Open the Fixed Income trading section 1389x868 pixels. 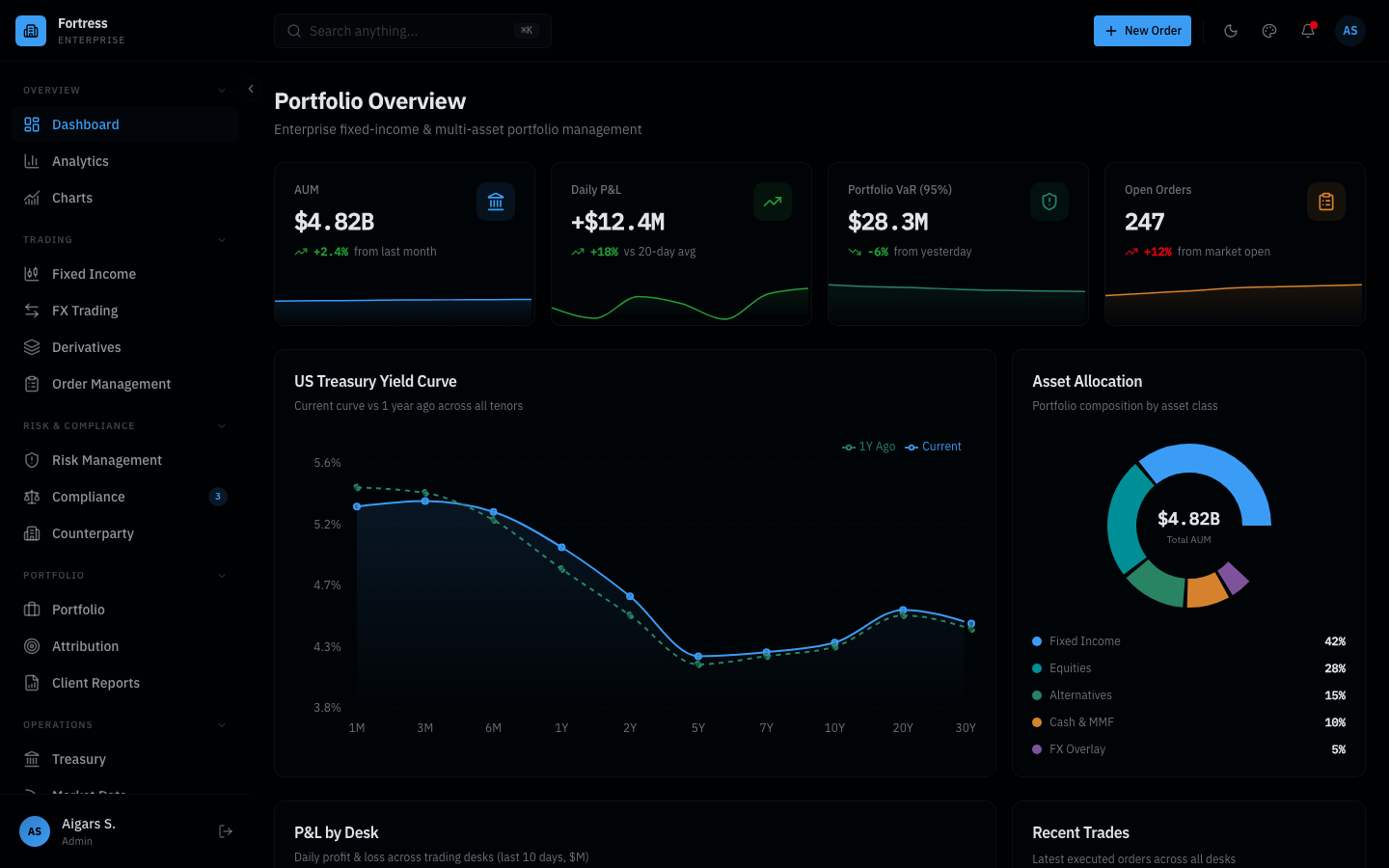pos(93,274)
